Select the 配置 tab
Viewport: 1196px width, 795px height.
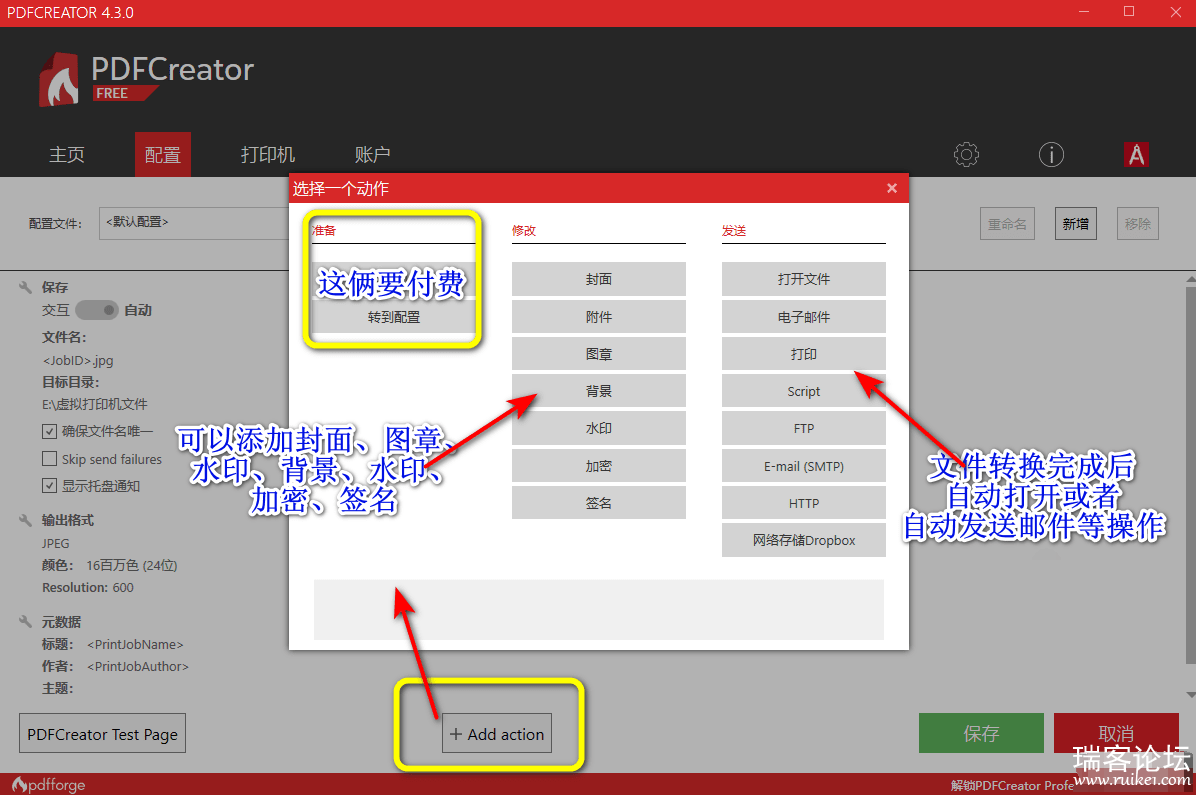coord(162,155)
